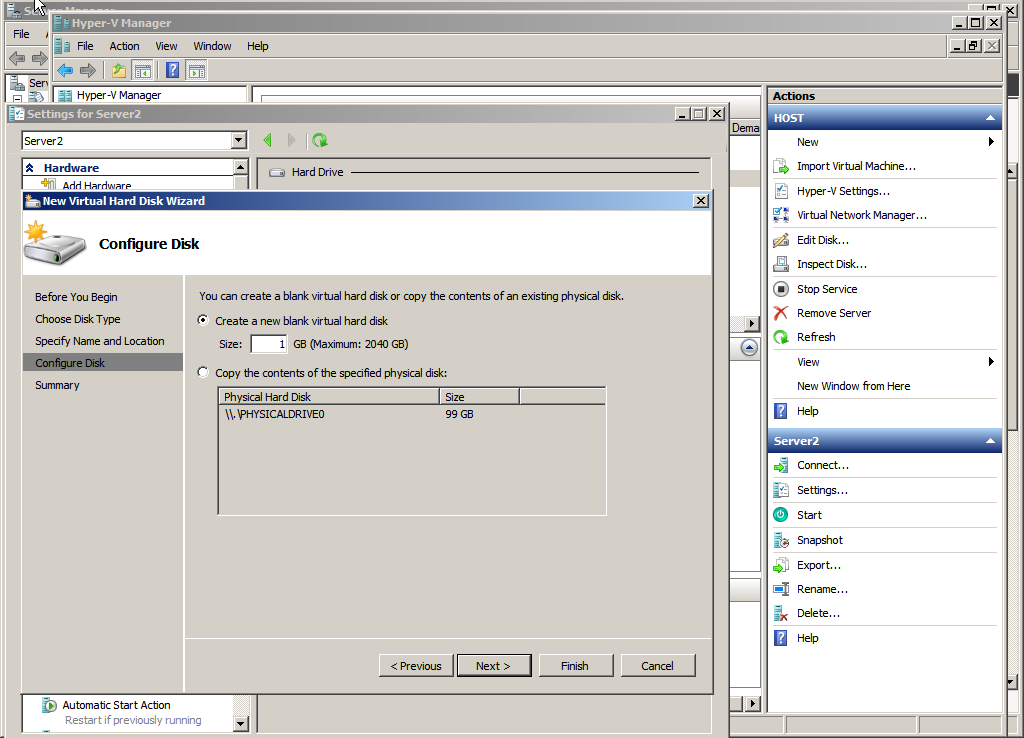
Task: Open the Action menu
Action: 124,46
